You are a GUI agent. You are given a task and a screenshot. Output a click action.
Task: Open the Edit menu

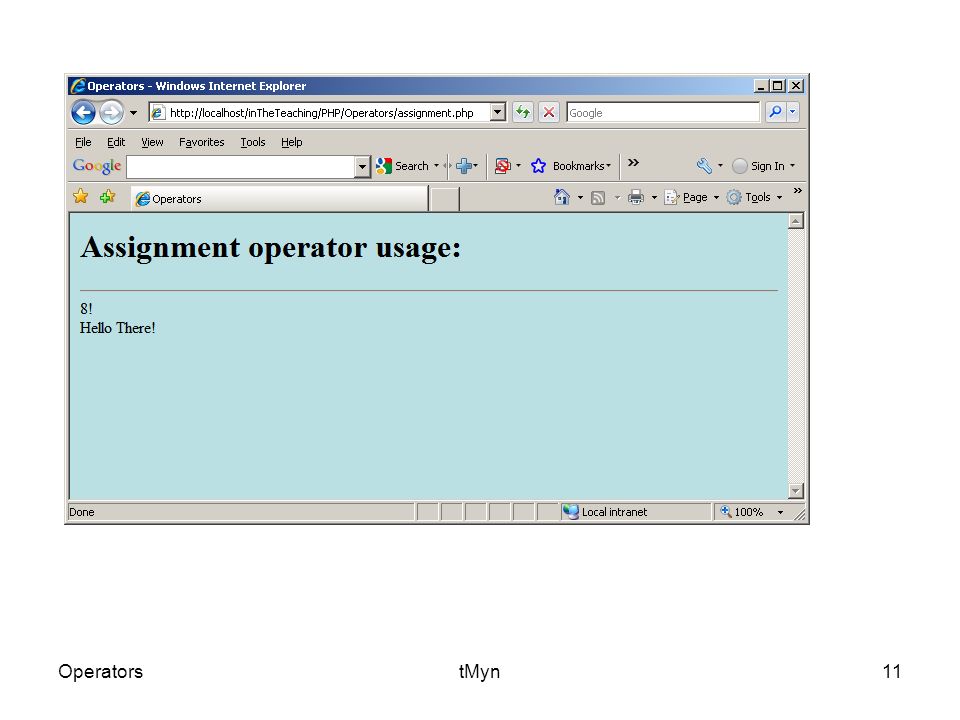116,142
